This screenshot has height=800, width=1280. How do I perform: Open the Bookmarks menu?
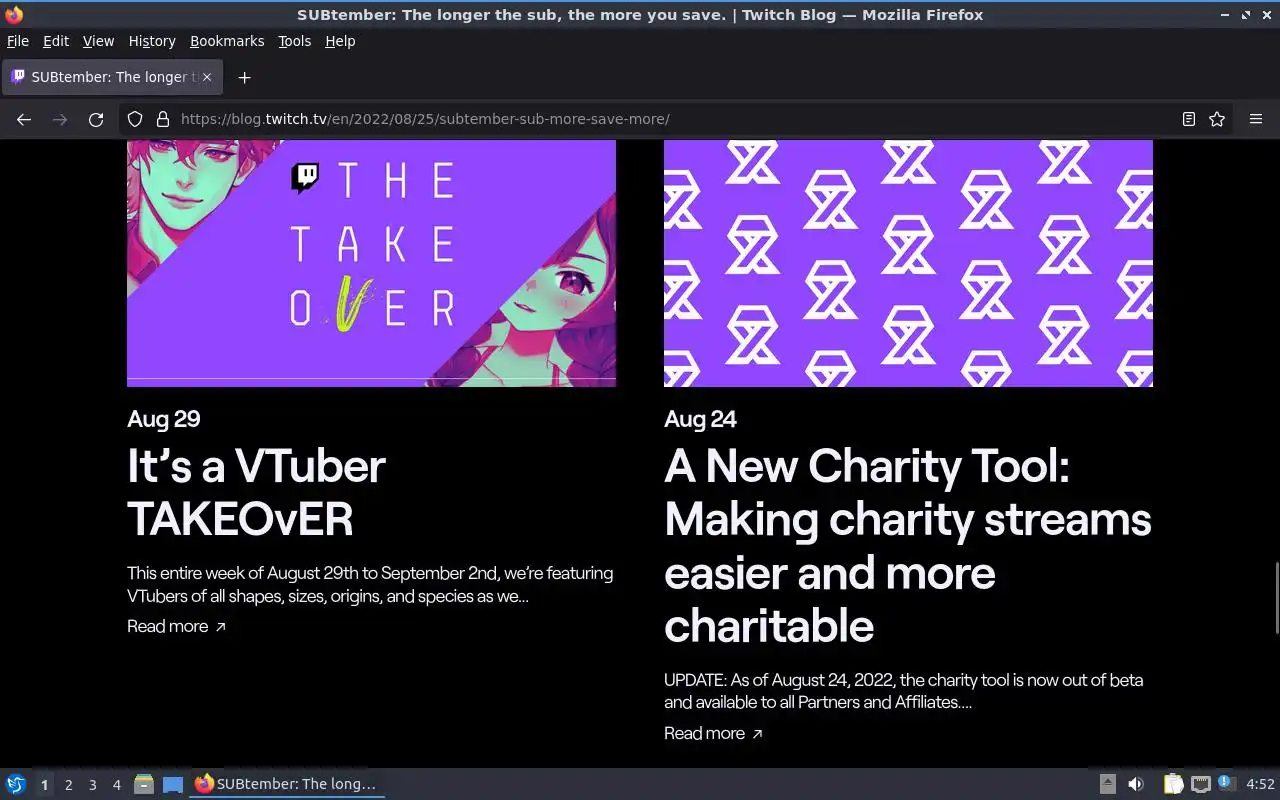[x=227, y=41]
